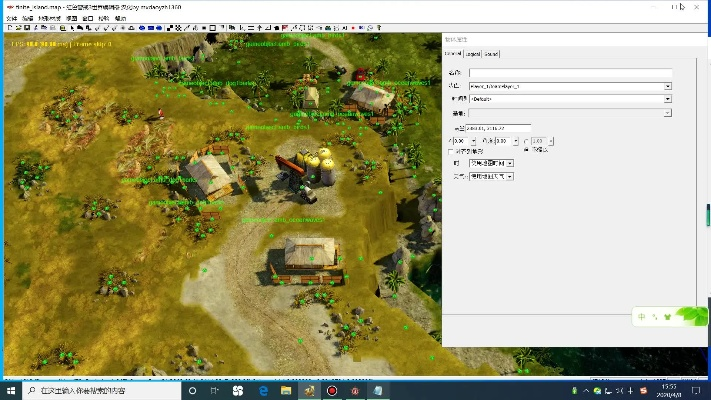Select the radio button beside 1.00 scale field
The image size is (711, 400).
click(x=527, y=141)
